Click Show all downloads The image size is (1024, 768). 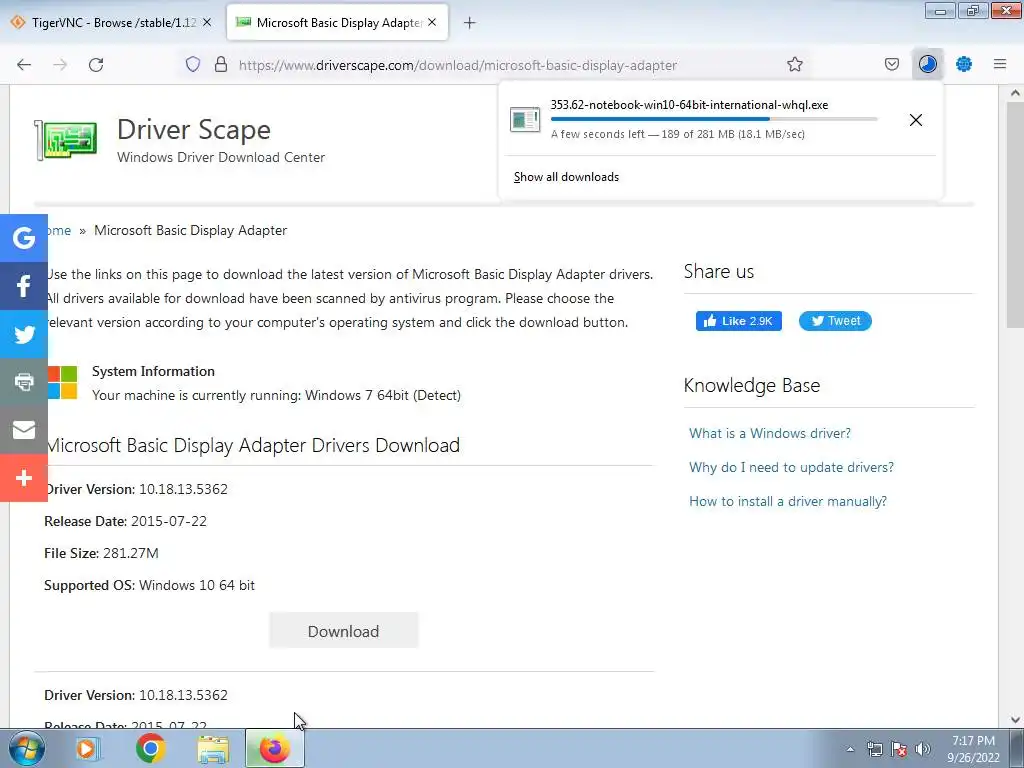coord(566,177)
